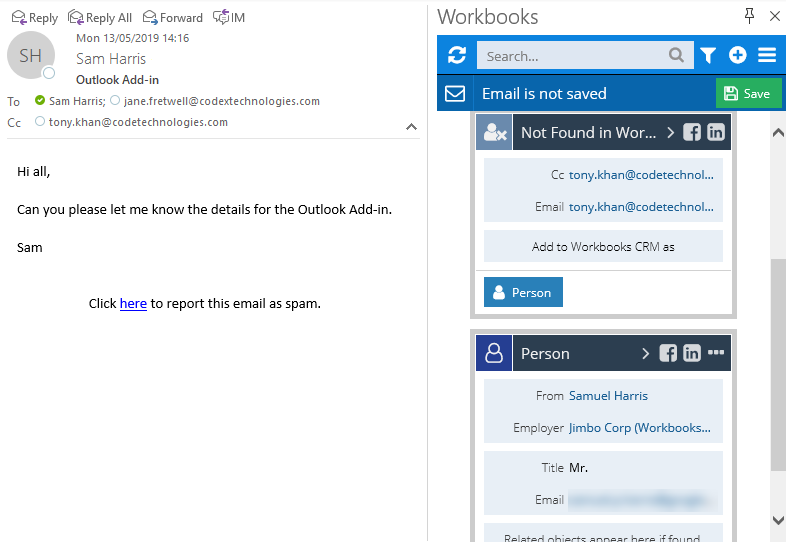Open LinkedIn for Samuel Harris Person card
Screen dimensions: 786x542
pos(692,353)
